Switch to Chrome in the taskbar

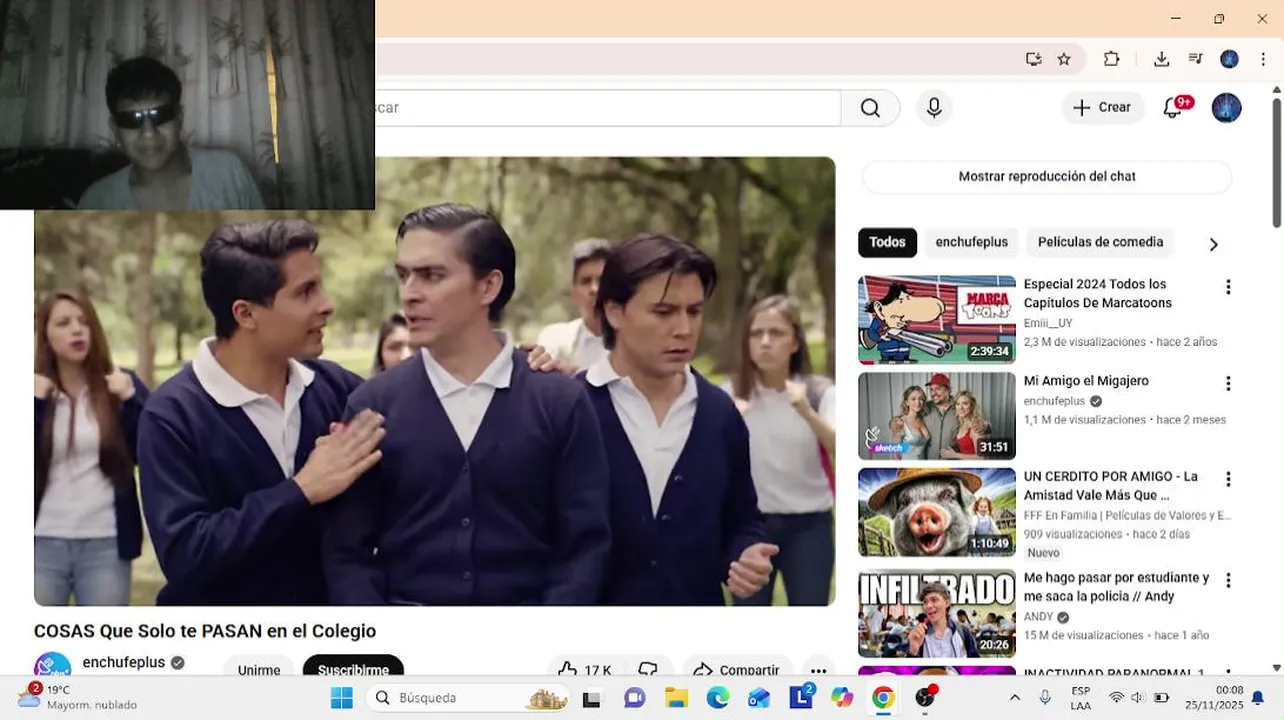pyautogui.click(x=883, y=698)
